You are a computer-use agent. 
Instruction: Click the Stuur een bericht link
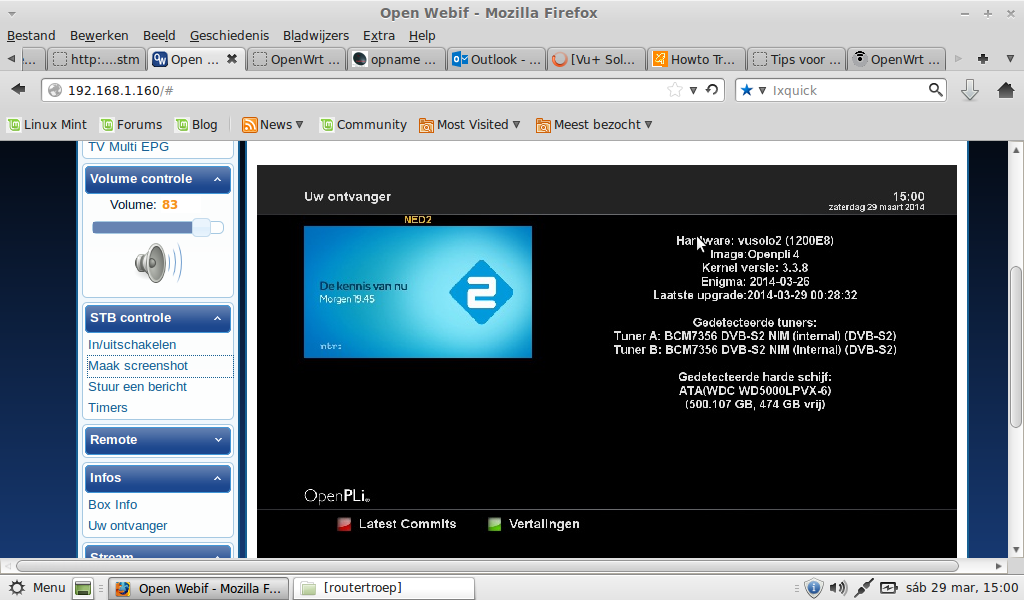[137, 387]
